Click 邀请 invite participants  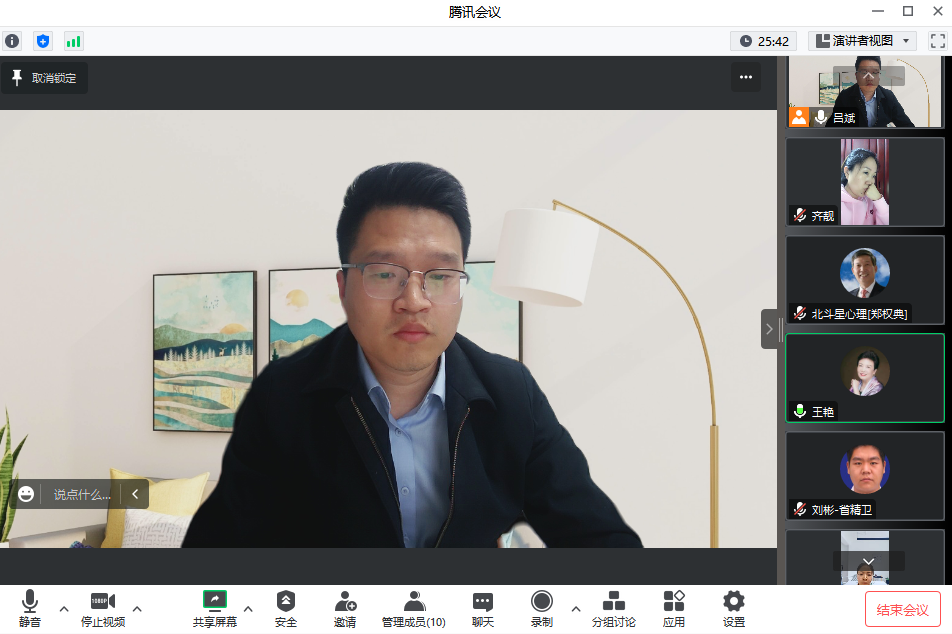coord(345,609)
